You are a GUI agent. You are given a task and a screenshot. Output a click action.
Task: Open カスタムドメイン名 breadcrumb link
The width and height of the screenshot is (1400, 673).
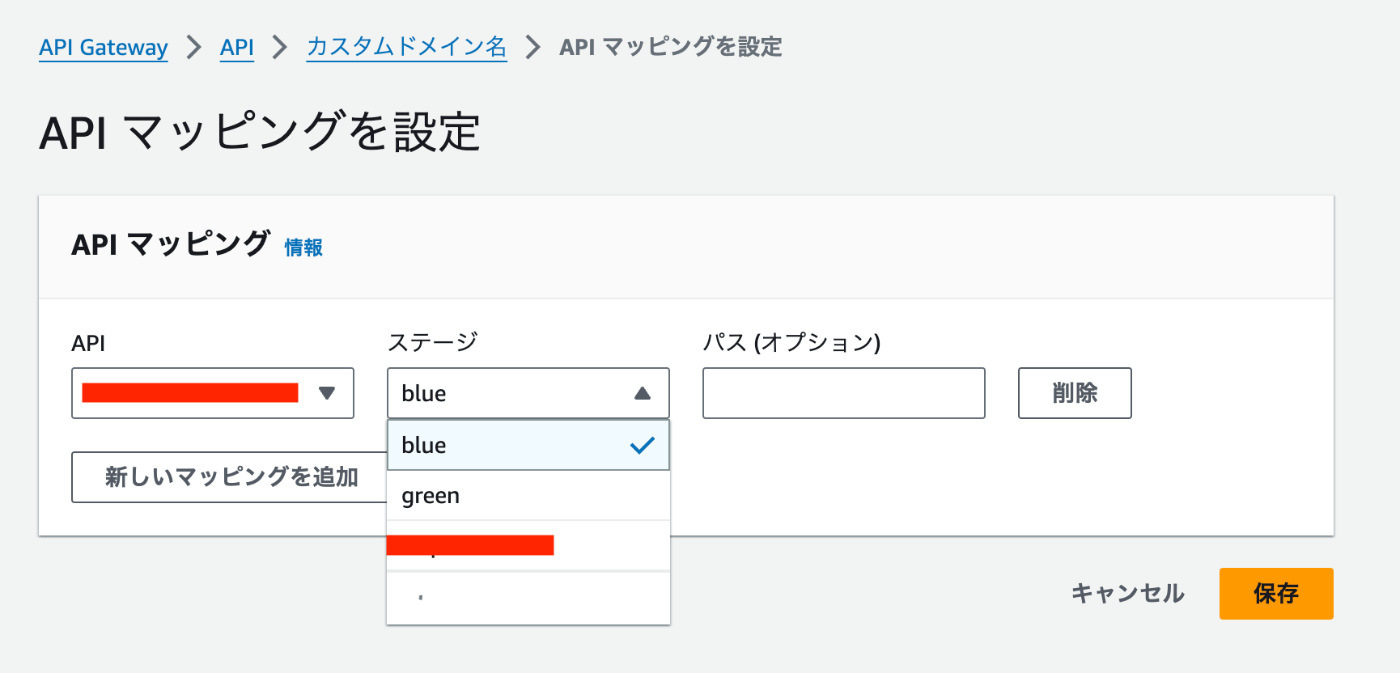[x=406, y=47]
